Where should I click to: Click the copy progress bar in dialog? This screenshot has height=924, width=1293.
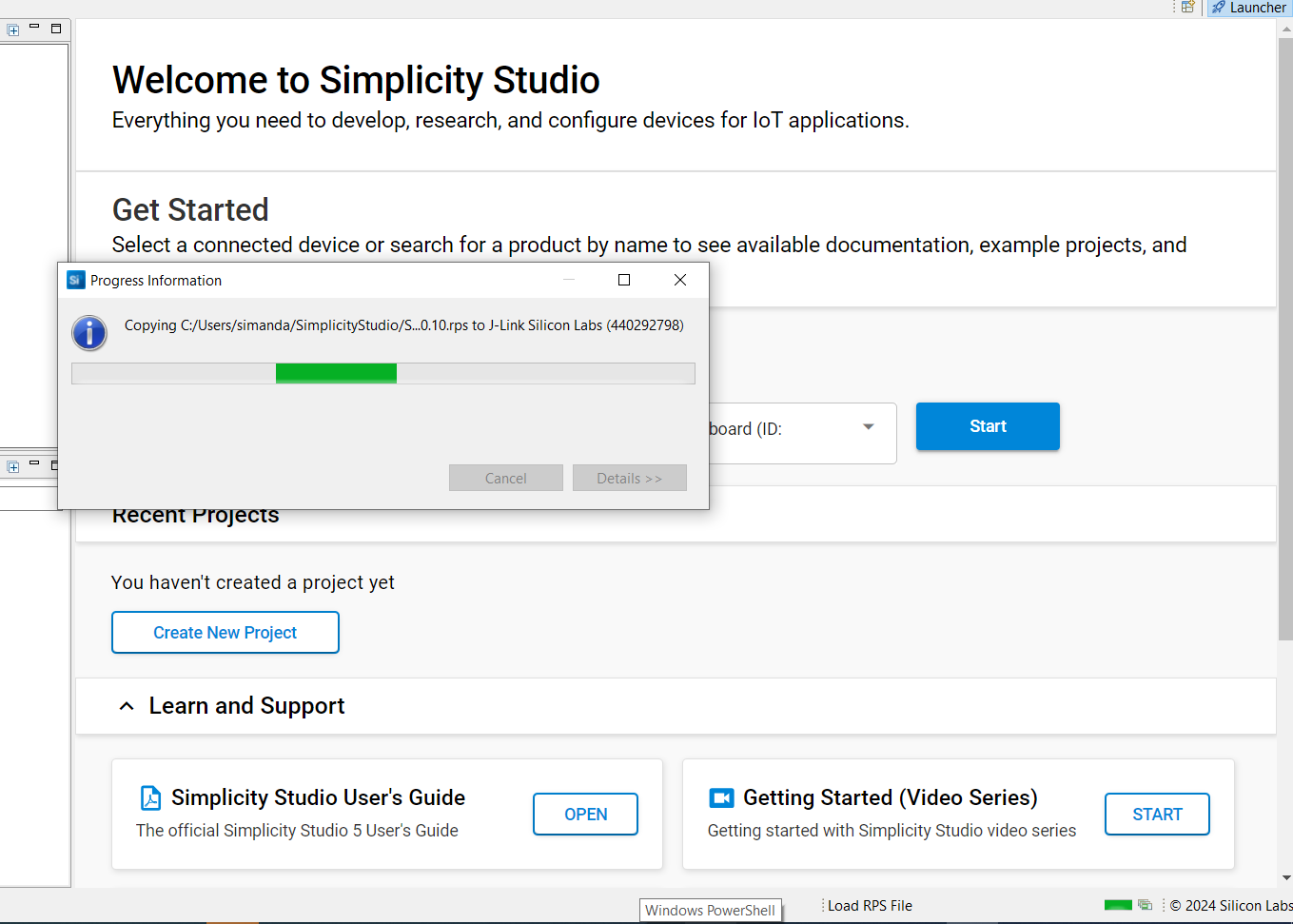pos(382,373)
